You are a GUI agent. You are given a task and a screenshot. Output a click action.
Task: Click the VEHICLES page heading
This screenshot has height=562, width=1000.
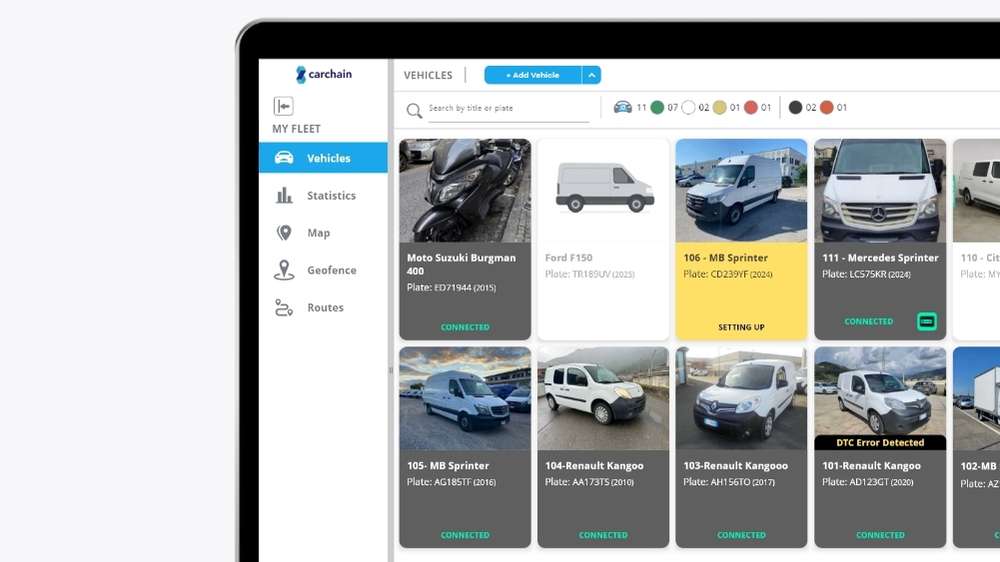pos(428,75)
